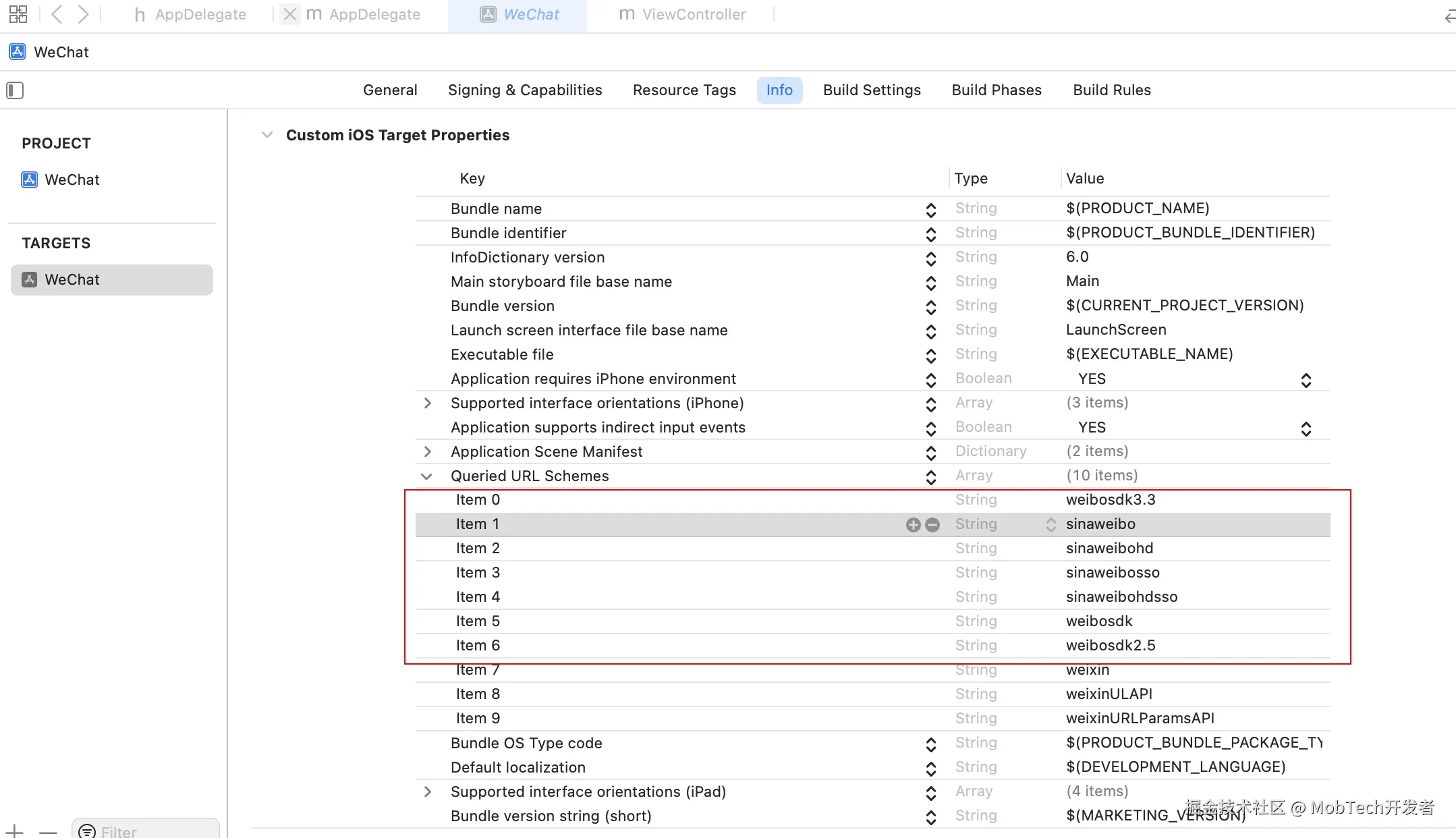
Task: Expand Supported interface orientations (iPad)
Action: pos(427,792)
